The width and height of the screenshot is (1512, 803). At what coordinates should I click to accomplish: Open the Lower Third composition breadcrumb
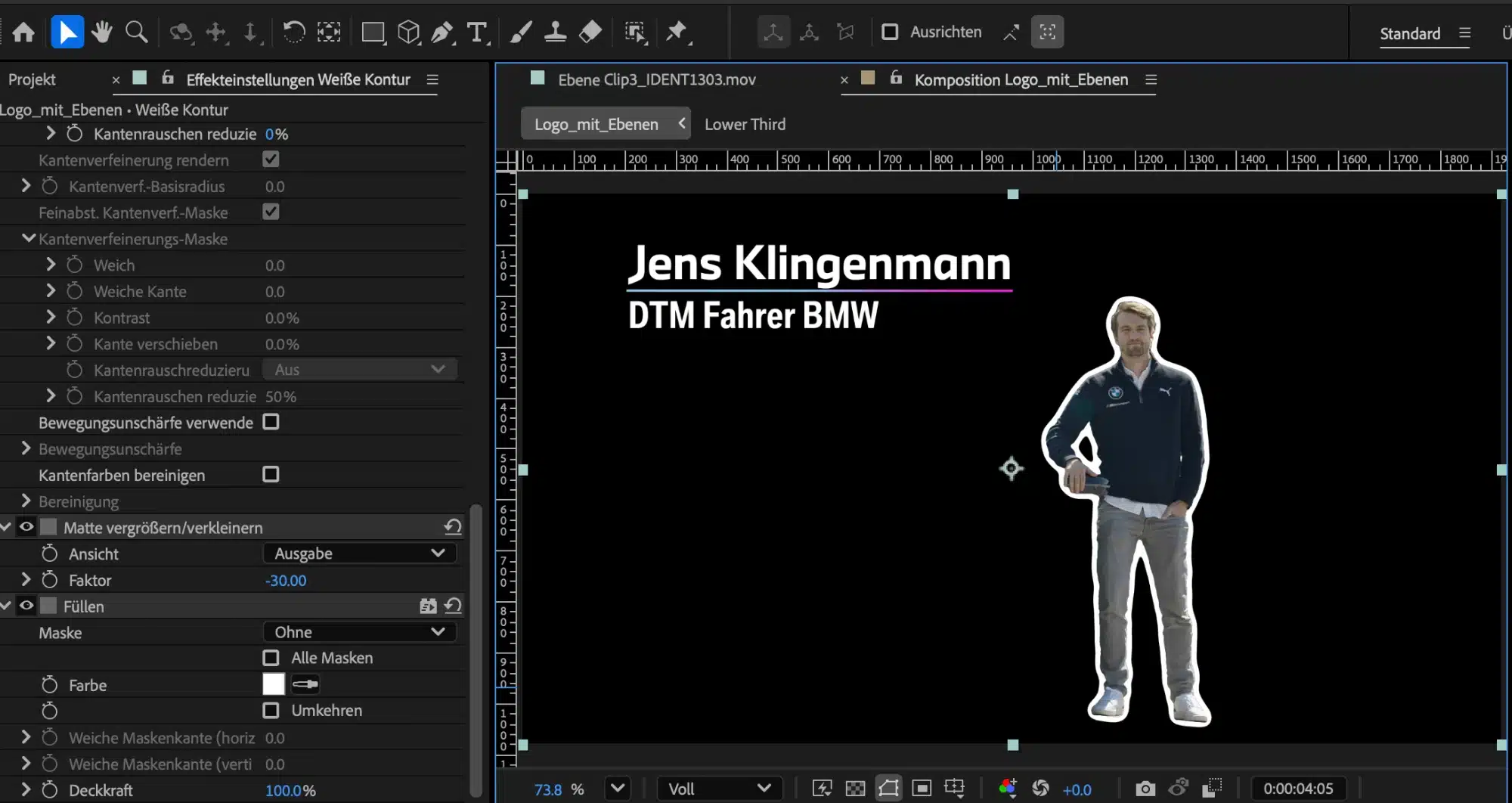click(x=745, y=124)
